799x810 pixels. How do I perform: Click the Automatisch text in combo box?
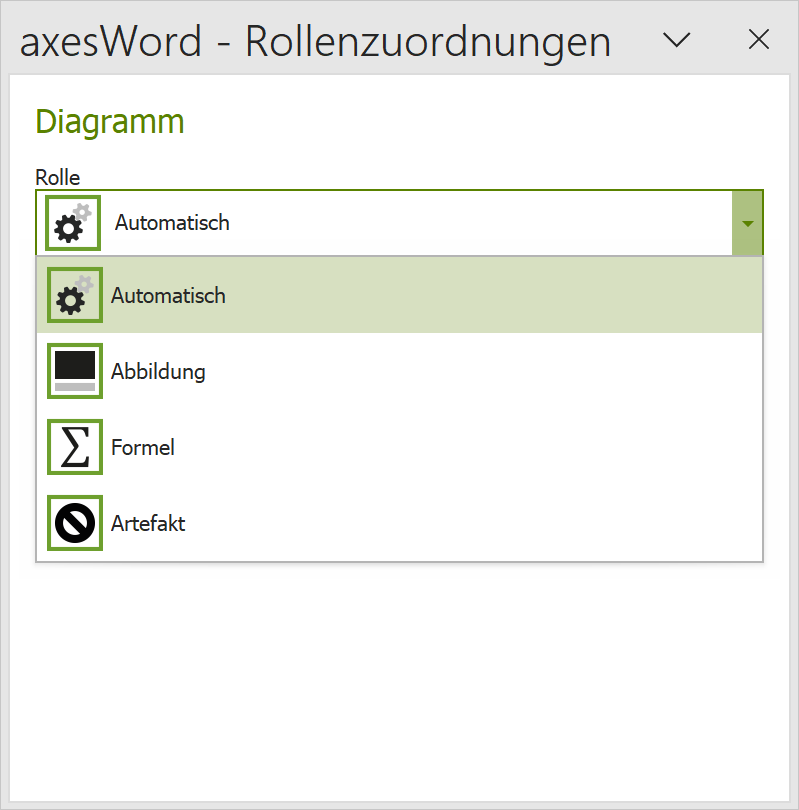tap(172, 223)
